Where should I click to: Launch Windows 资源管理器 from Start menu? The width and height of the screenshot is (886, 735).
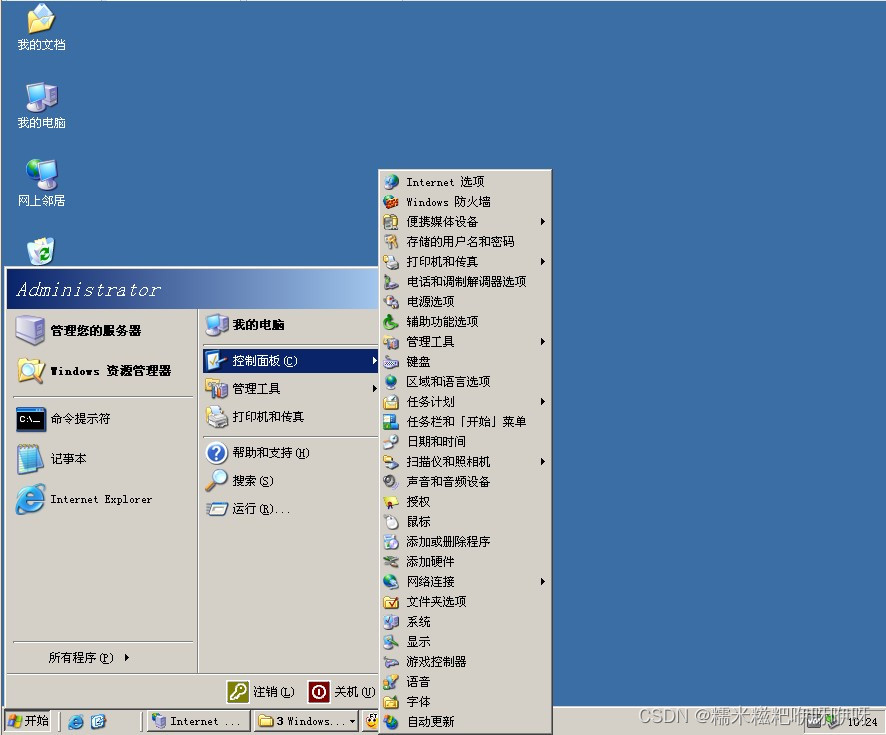point(103,371)
